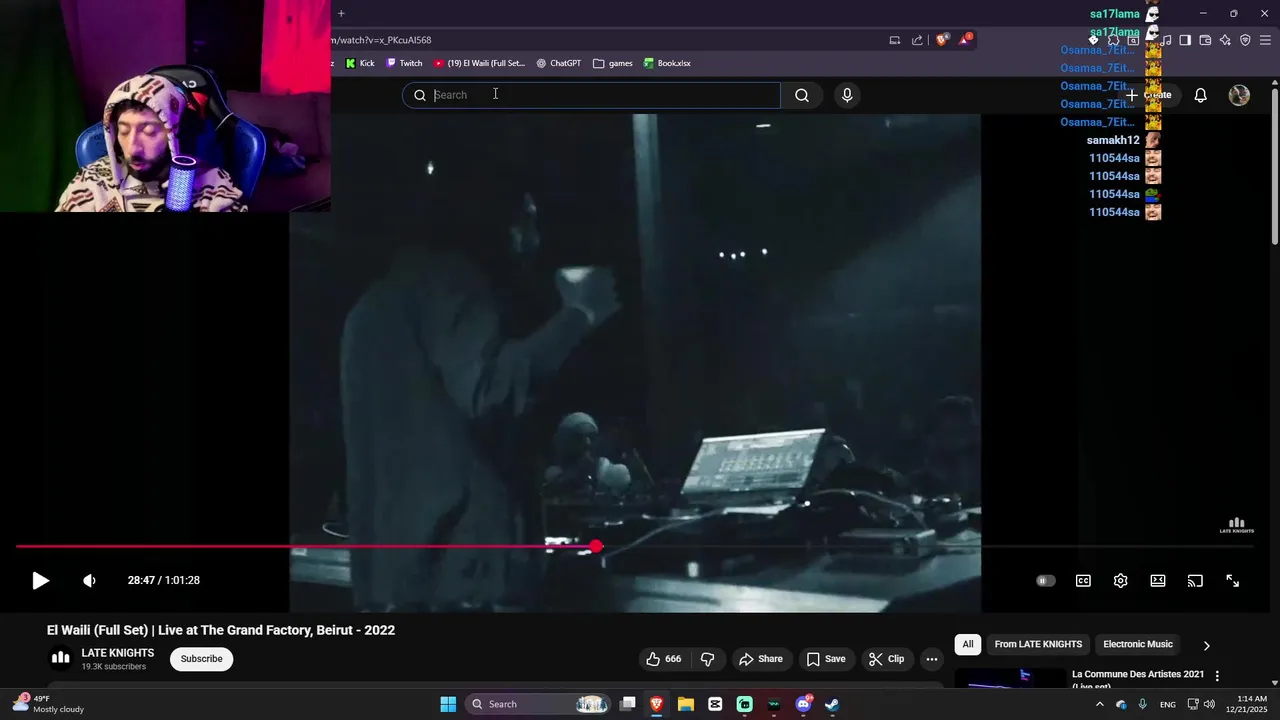
Task: Like the video with thumbs up
Action: coord(663,659)
